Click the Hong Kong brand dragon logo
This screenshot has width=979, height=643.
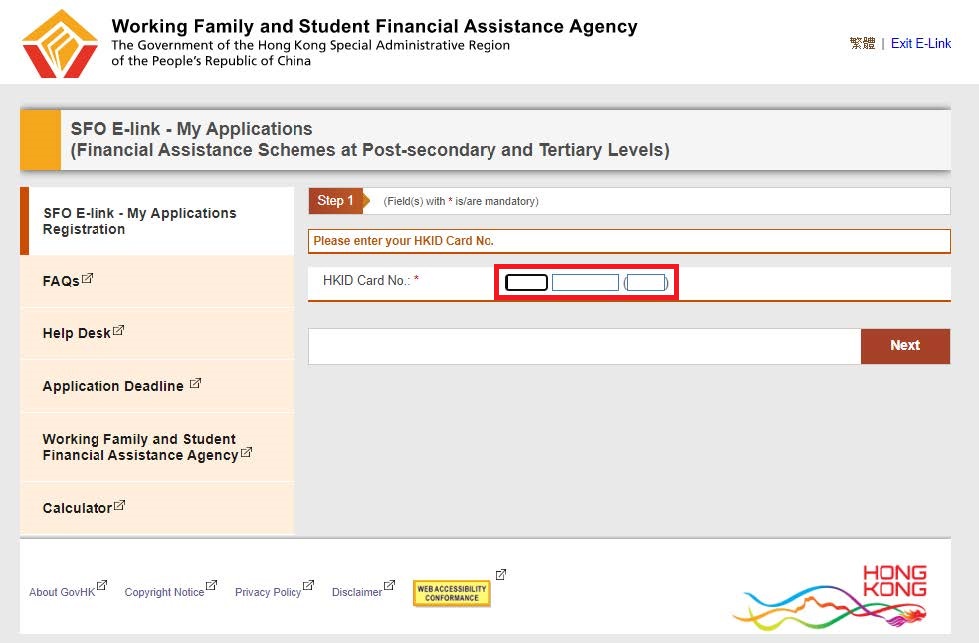tap(831, 597)
